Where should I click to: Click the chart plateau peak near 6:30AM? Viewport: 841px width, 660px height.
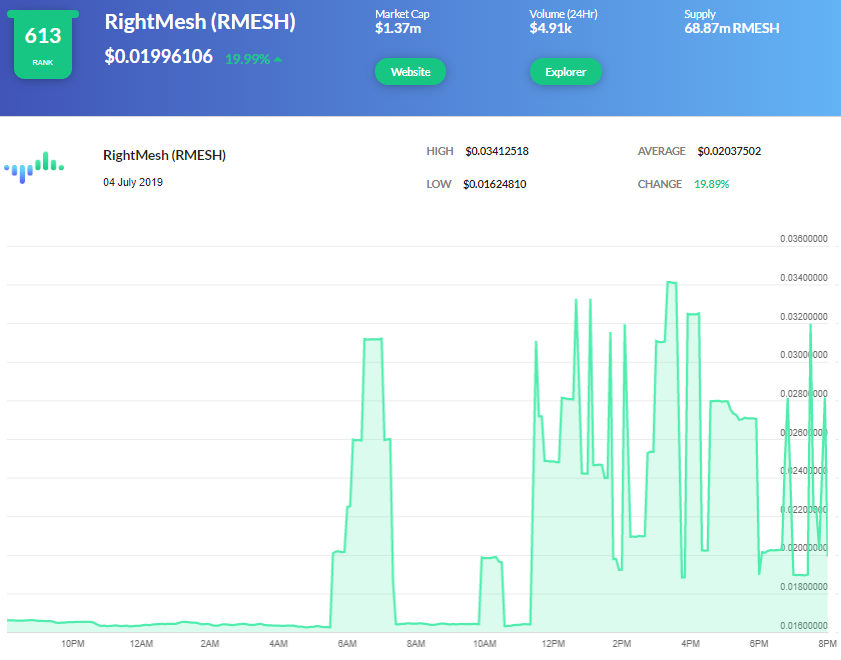coord(373,339)
